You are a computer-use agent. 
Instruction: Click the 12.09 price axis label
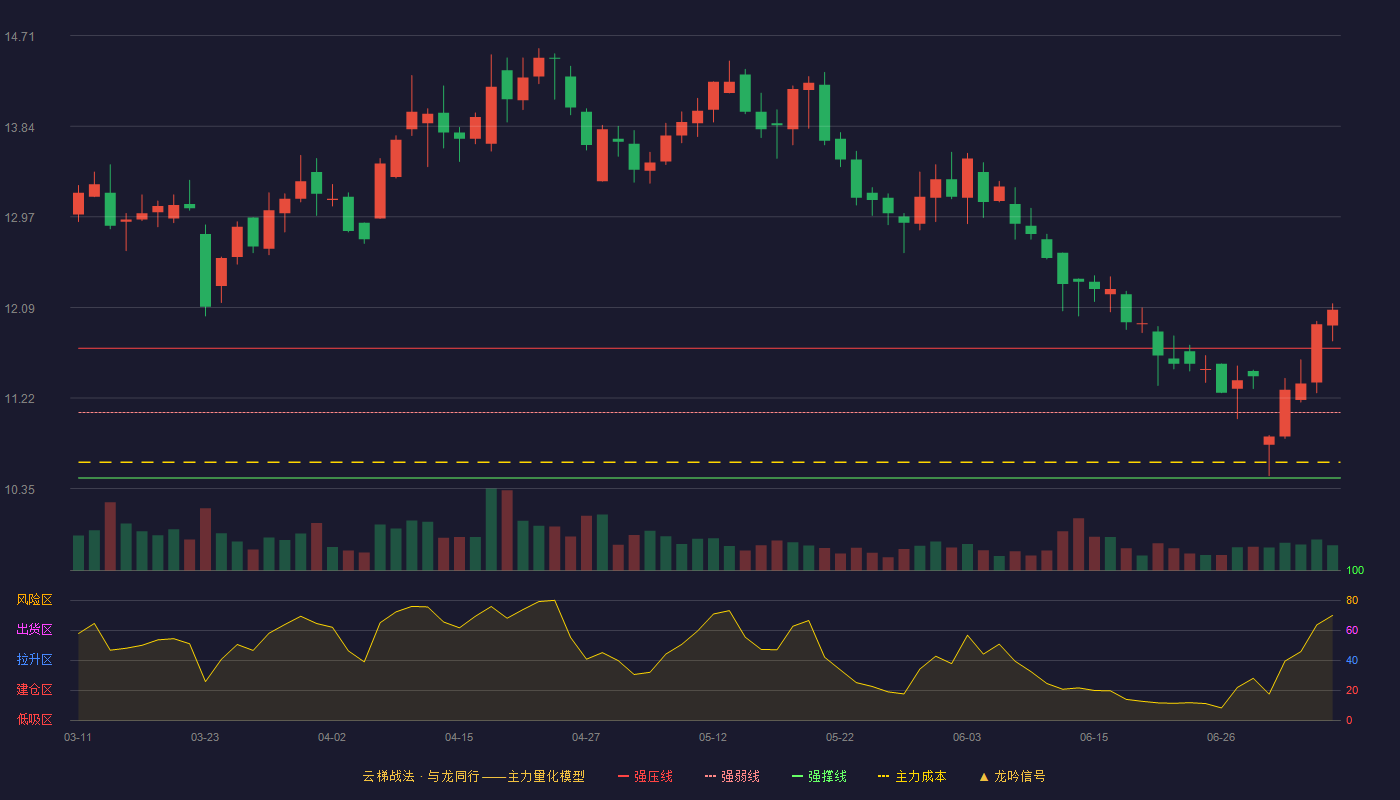click(19, 308)
